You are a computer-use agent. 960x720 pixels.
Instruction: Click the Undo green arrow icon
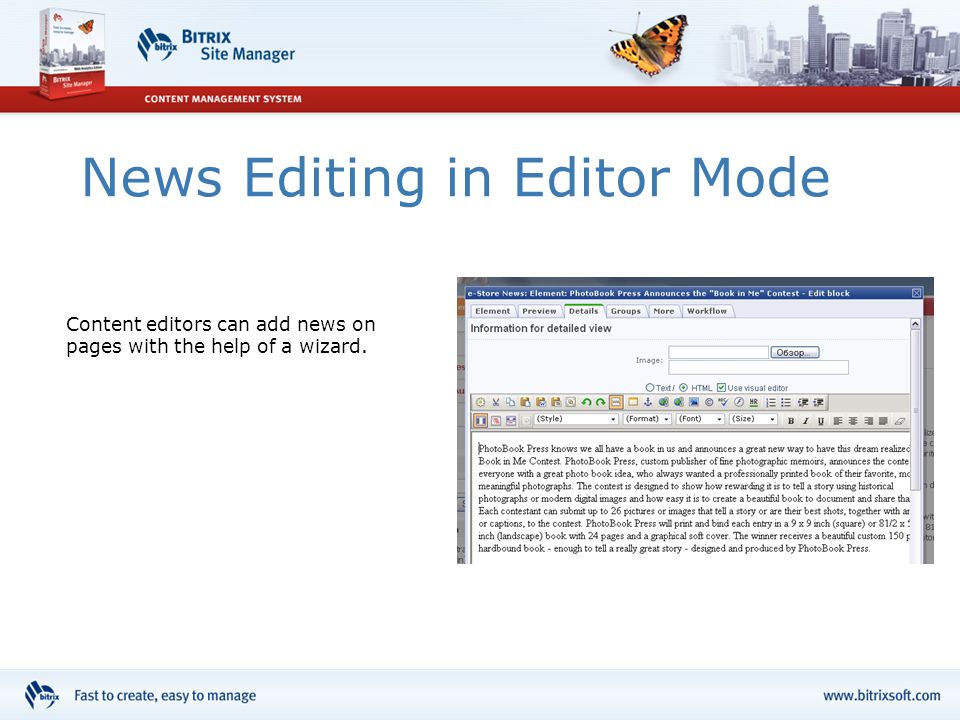pyautogui.click(x=587, y=402)
